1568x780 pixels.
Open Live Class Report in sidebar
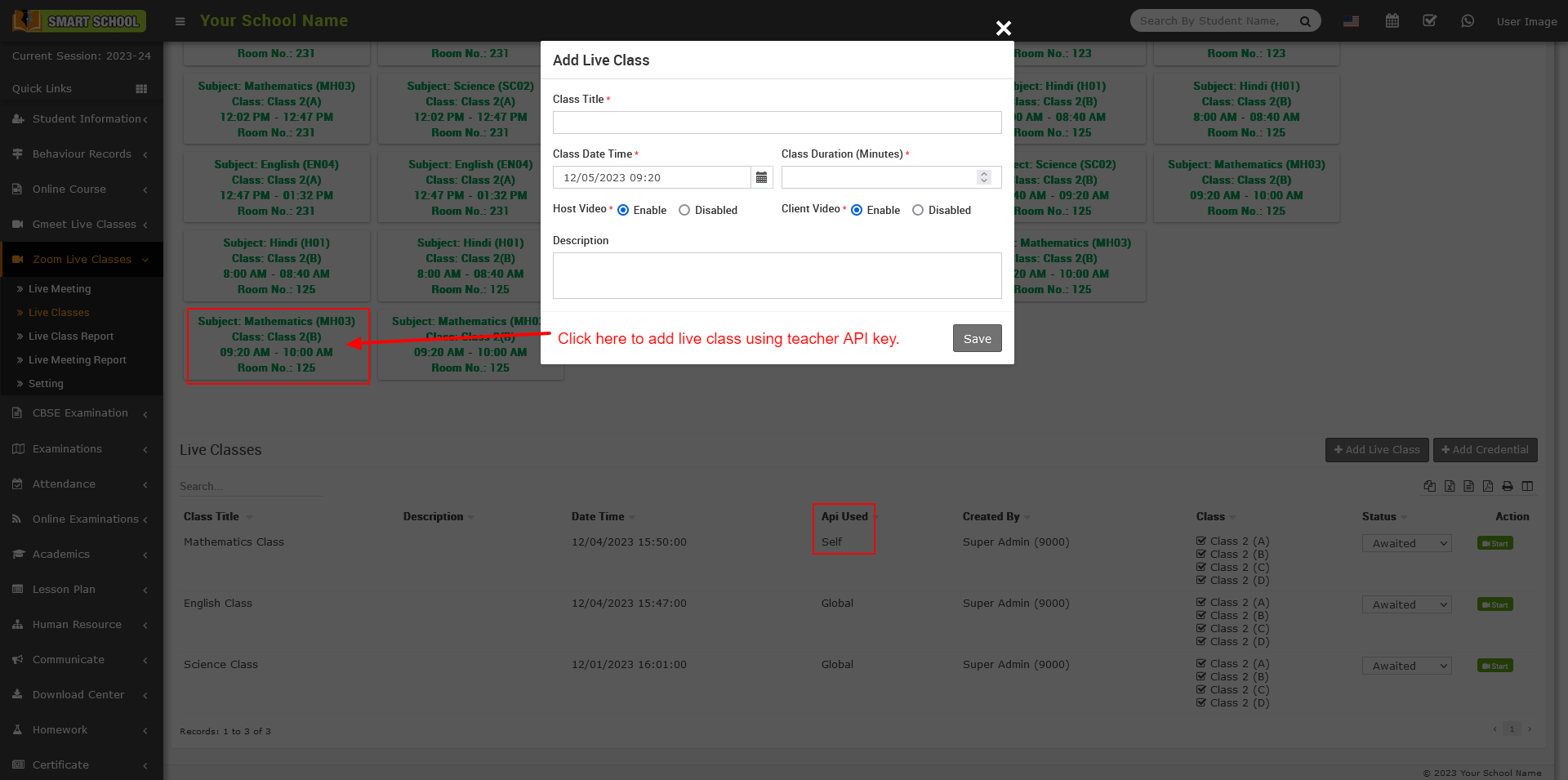(x=71, y=336)
